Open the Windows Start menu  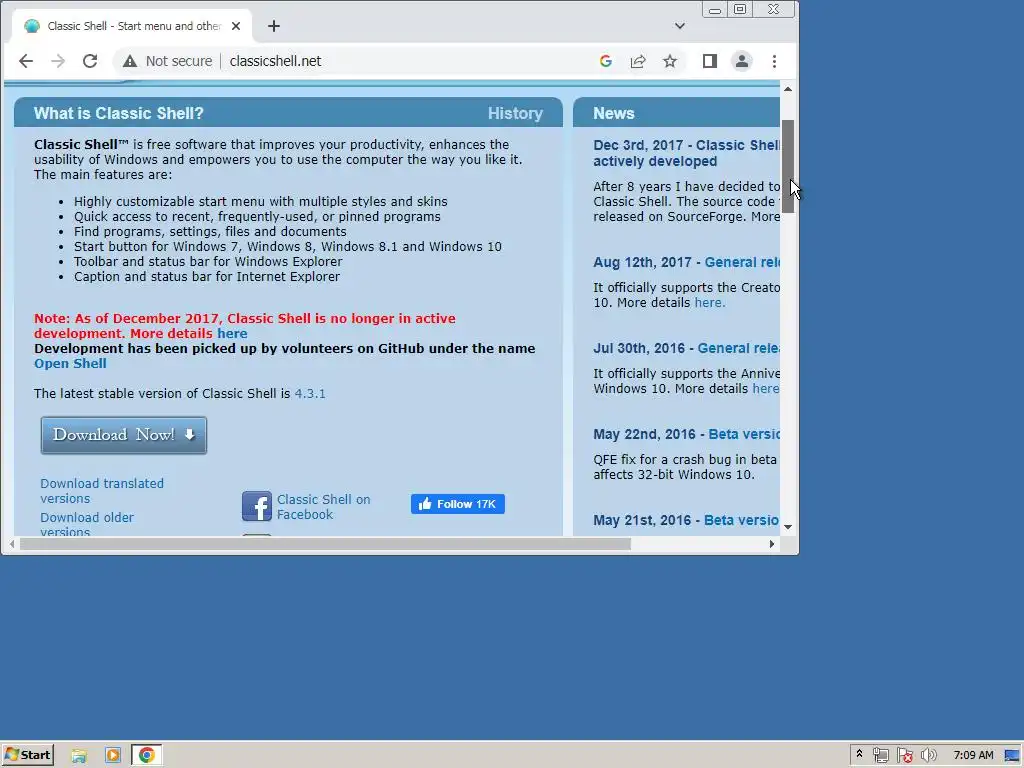point(27,755)
